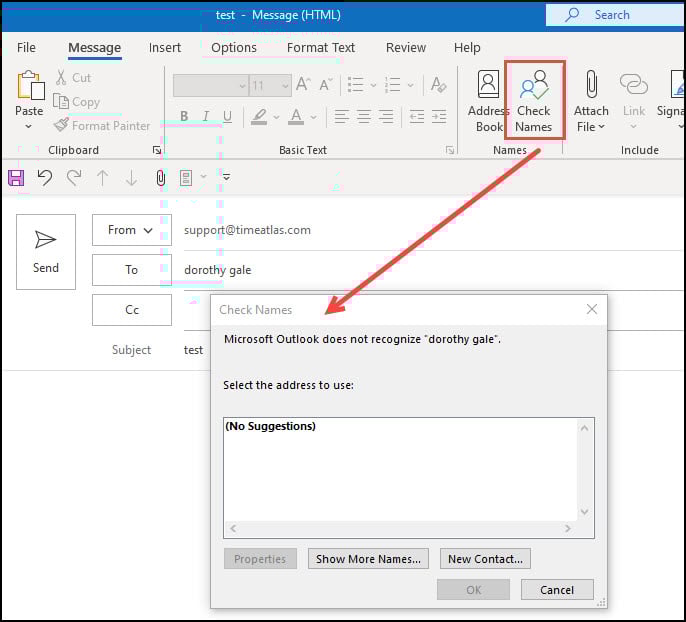Switch to the Options tab

point(234,47)
